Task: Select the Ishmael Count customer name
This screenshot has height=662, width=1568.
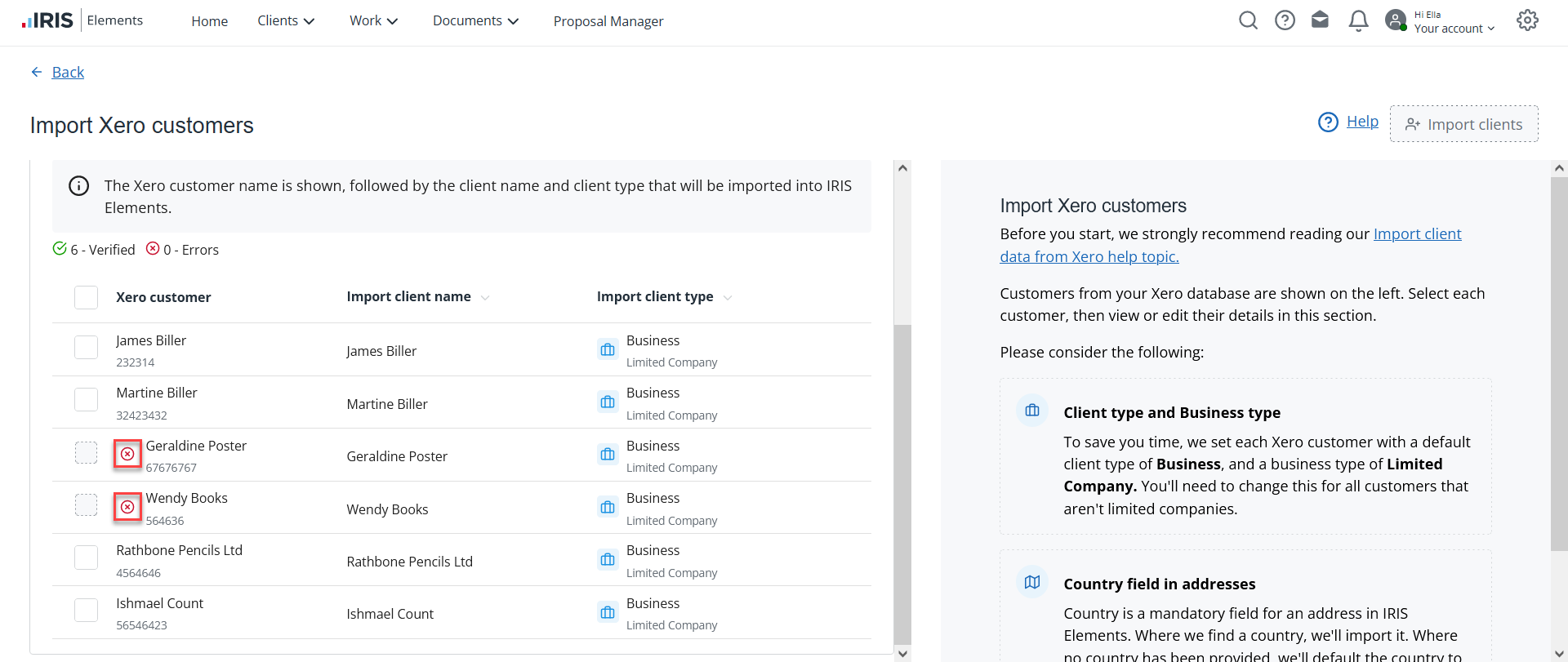Action: 159,603
